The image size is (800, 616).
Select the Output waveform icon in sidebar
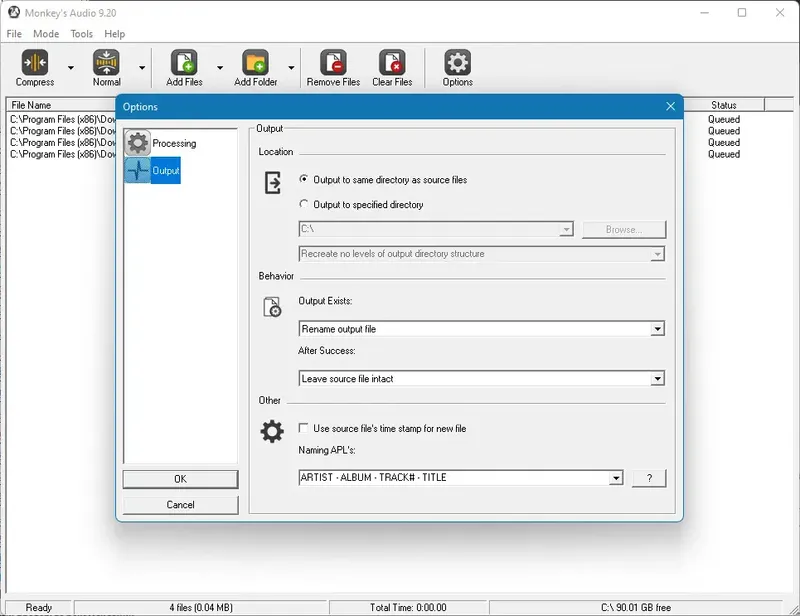(138, 170)
